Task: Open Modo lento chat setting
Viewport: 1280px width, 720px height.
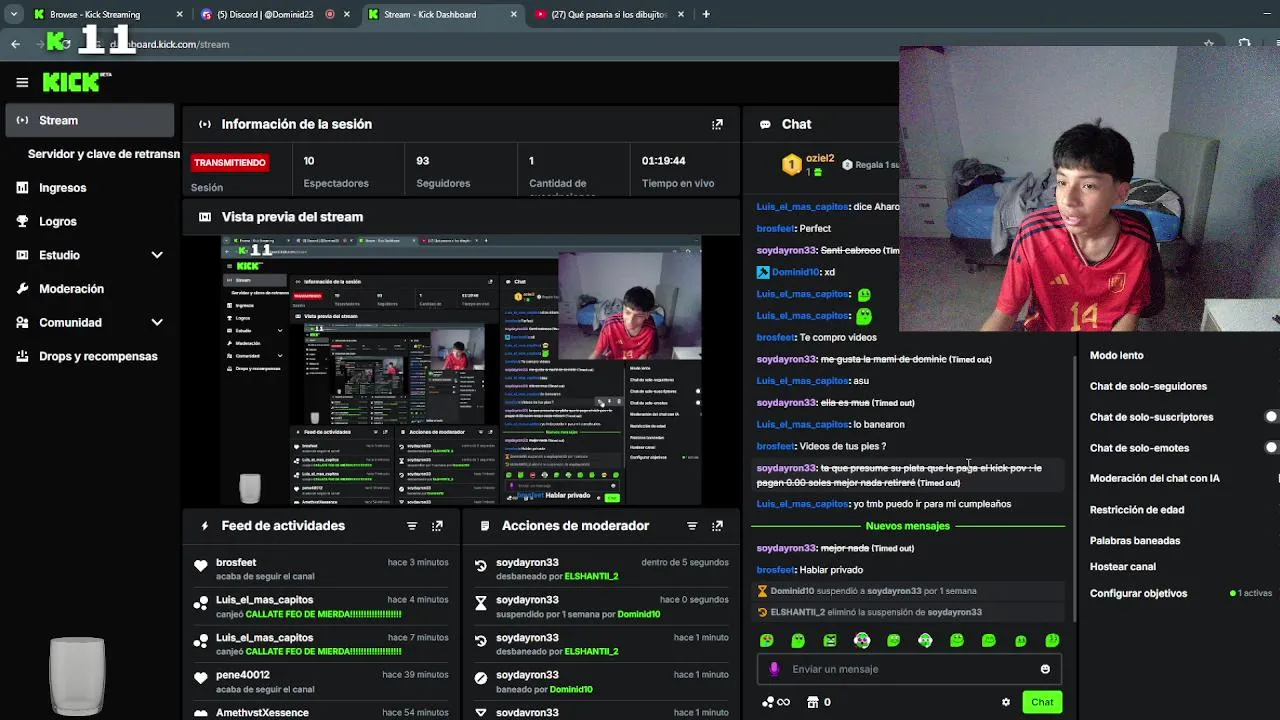Action: [1116, 356]
